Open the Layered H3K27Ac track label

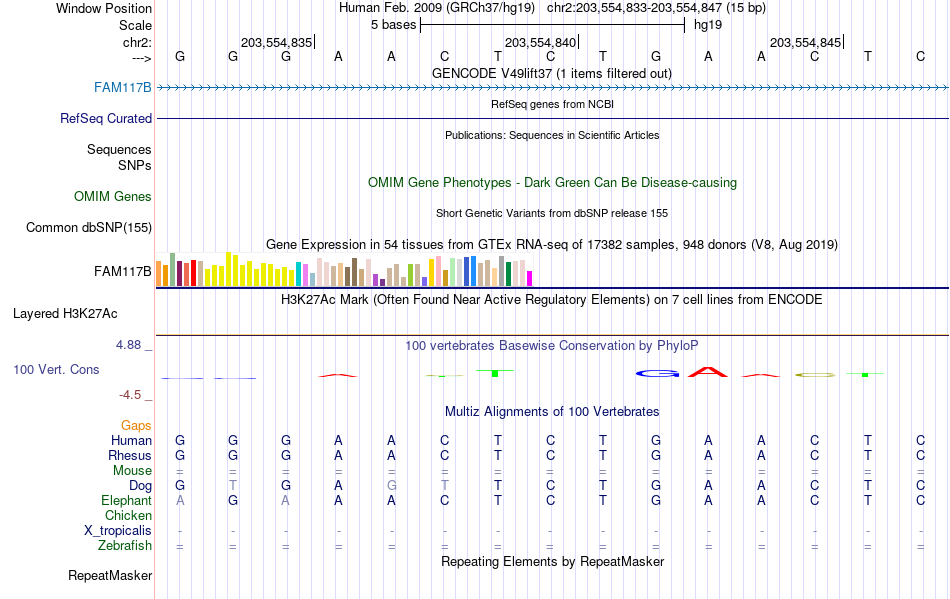coord(65,313)
